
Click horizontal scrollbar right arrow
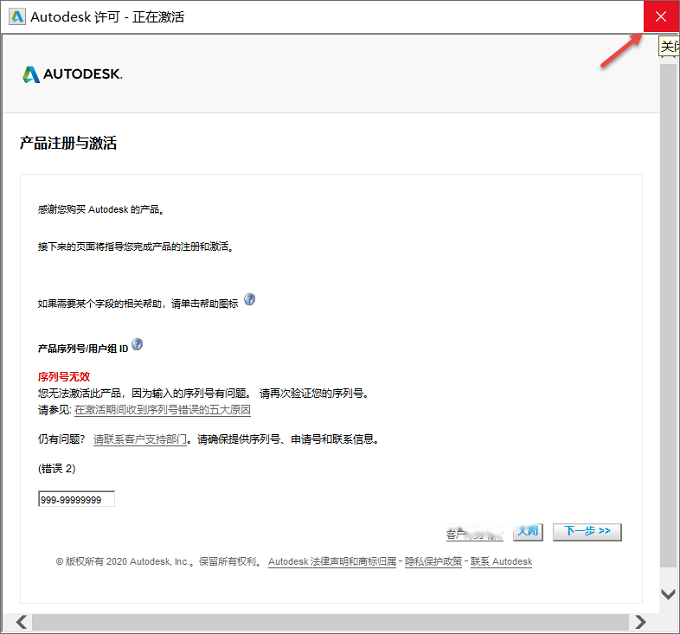[640, 622]
